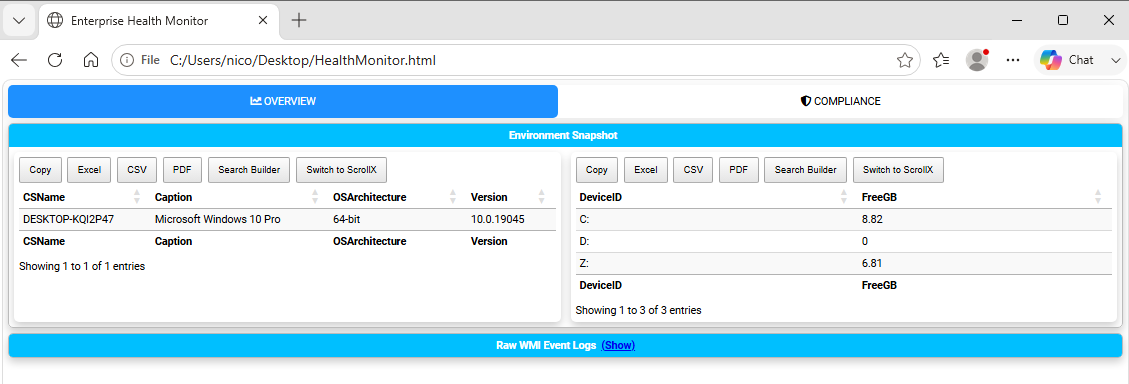Viewport: 1129px width, 384px height.
Task: Copy the disk free space table
Action: (x=597, y=170)
